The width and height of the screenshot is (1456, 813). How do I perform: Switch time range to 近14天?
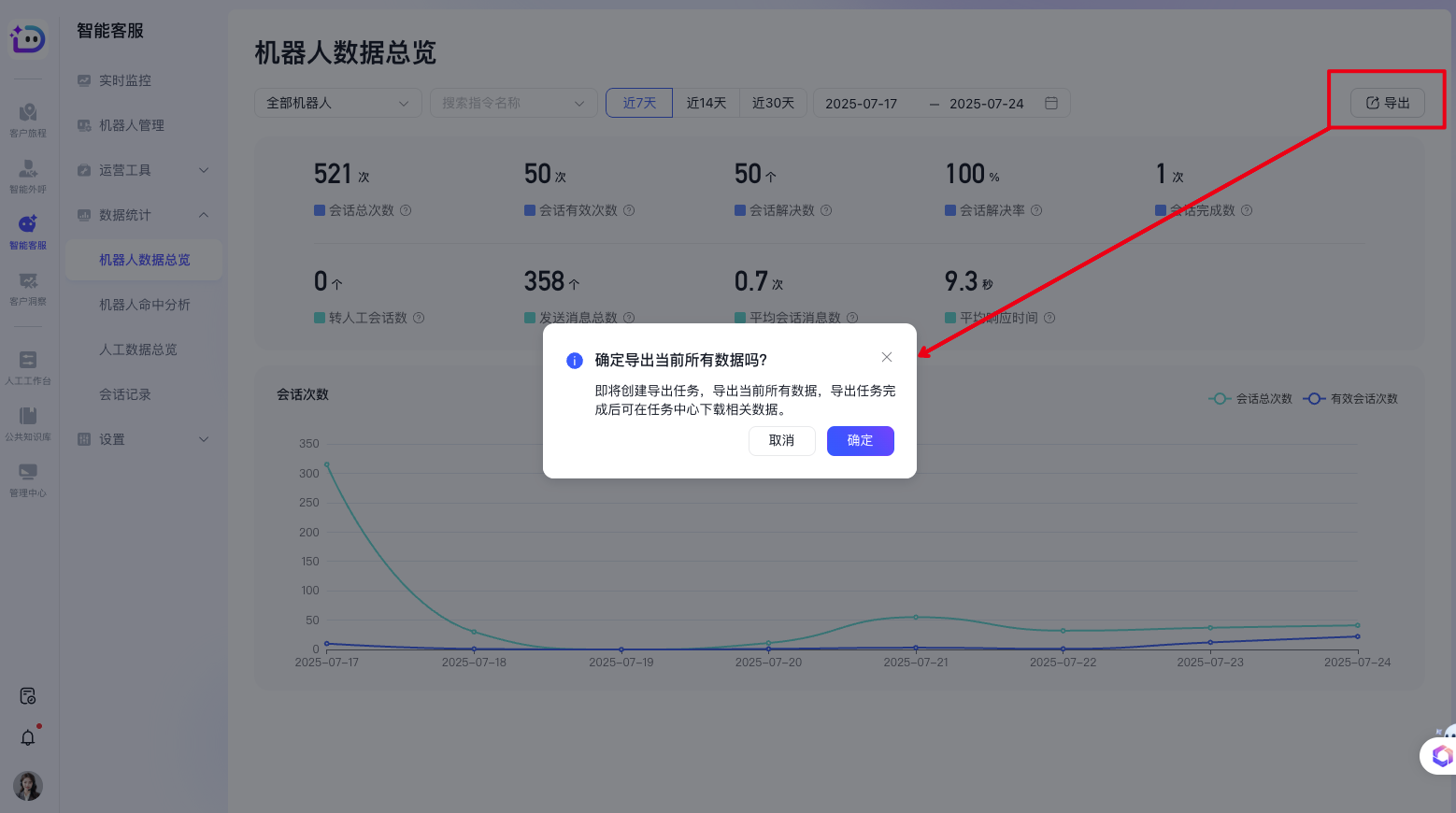point(706,103)
